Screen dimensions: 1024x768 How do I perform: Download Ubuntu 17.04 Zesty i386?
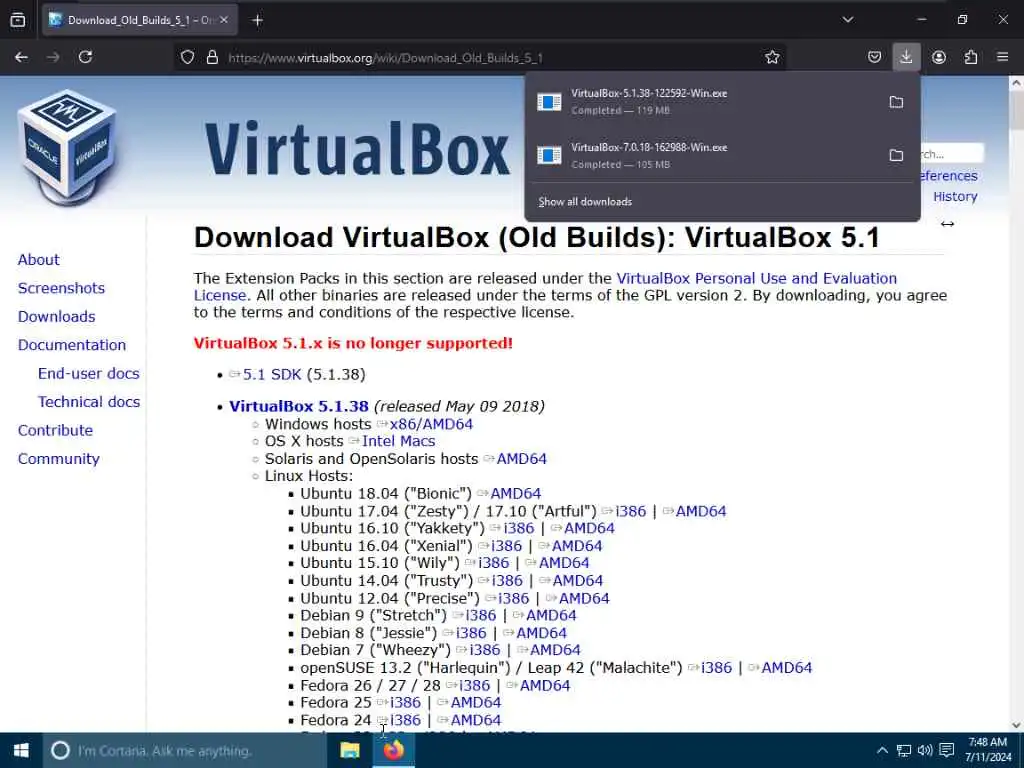click(630, 511)
